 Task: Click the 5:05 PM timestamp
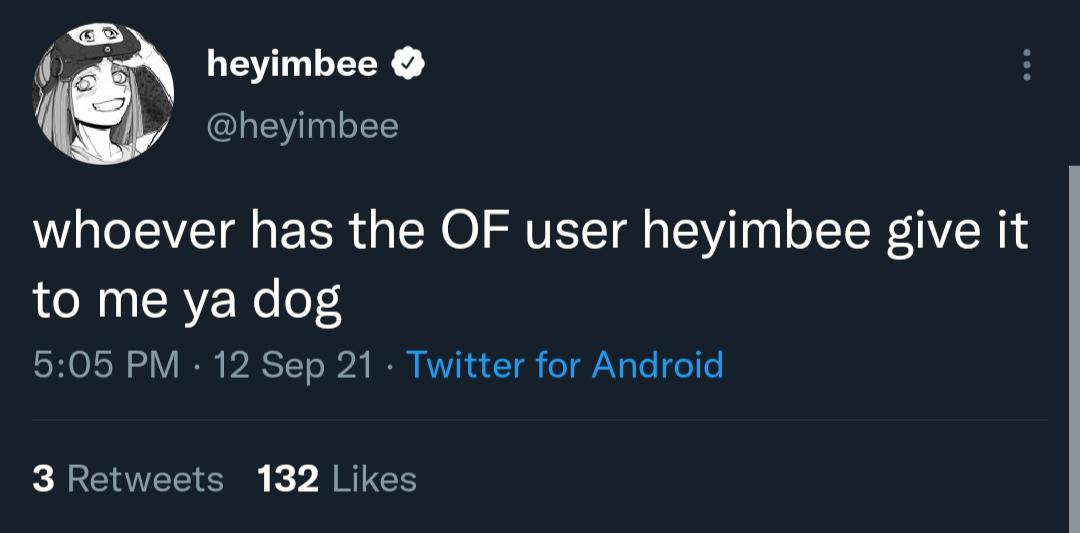(x=106, y=364)
